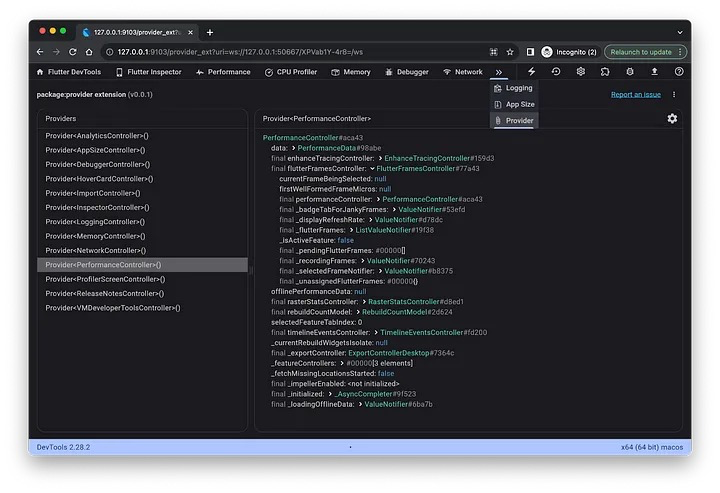Click the browser forward arrow

(56, 52)
